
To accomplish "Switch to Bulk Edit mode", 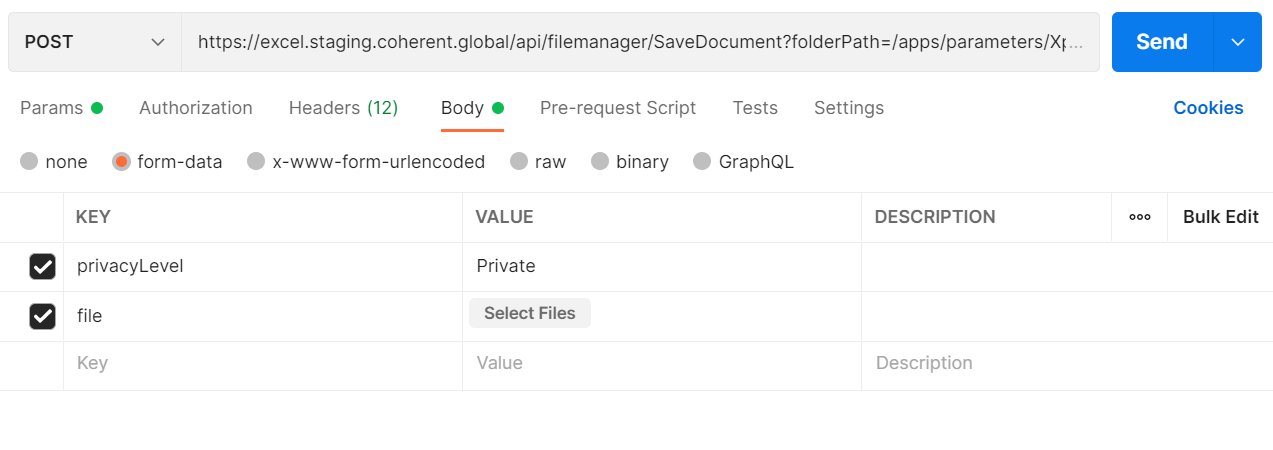I will pyautogui.click(x=1220, y=217).
